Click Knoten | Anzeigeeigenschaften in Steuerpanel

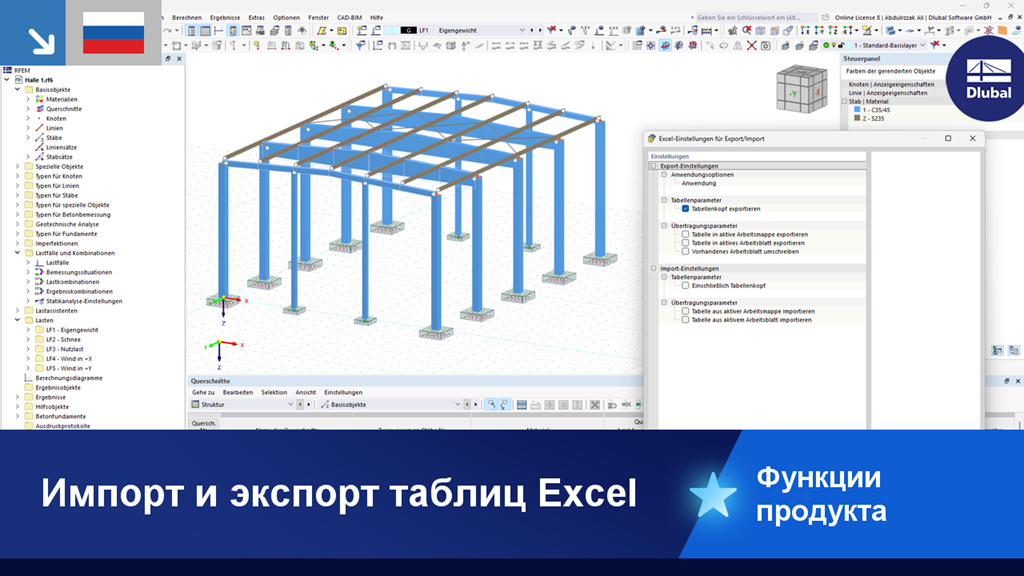(891, 84)
